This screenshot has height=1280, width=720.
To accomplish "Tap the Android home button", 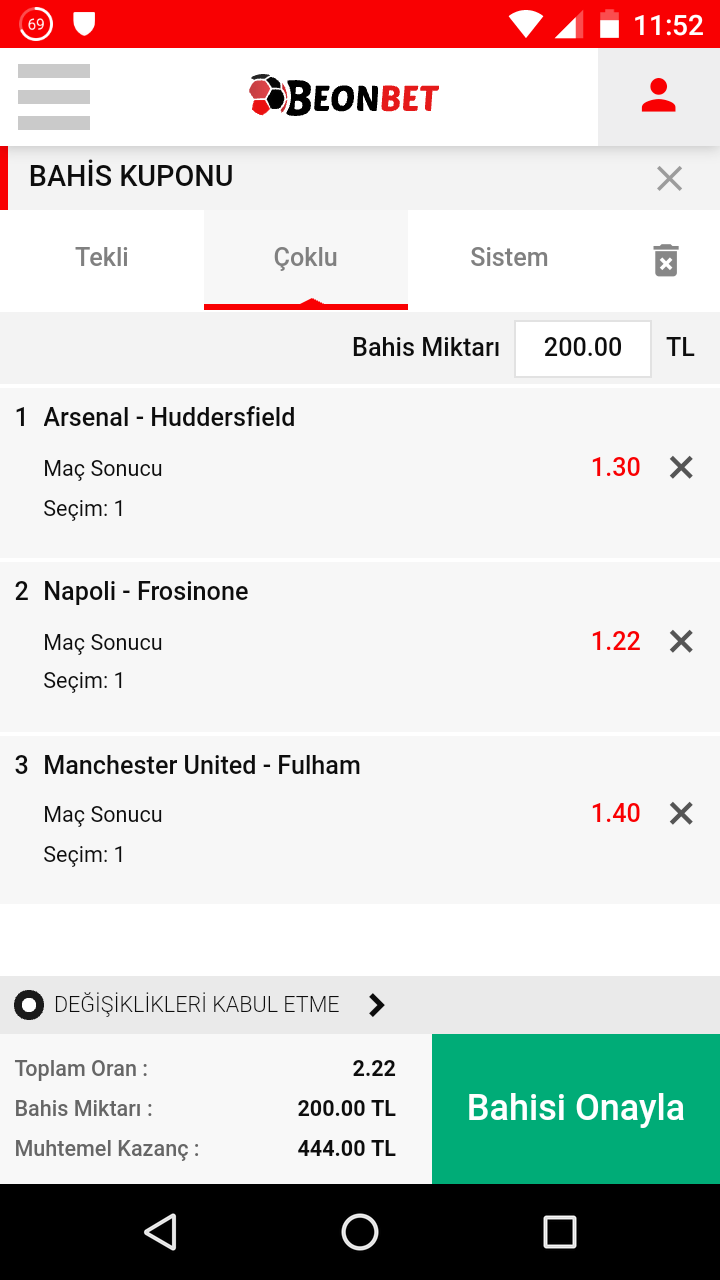I will pyautogui.click(x=360, y=1232).
